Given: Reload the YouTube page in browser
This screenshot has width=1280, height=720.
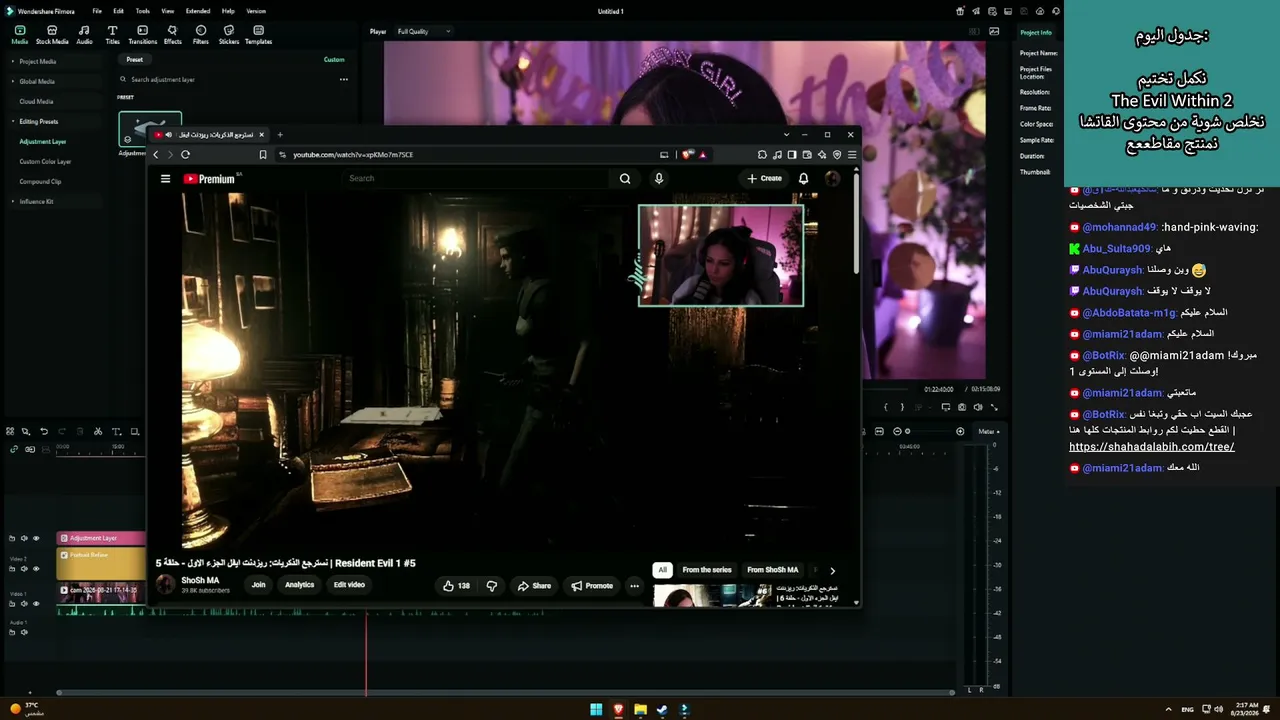Looking at the screenshot, I should (x=185, y=155).
